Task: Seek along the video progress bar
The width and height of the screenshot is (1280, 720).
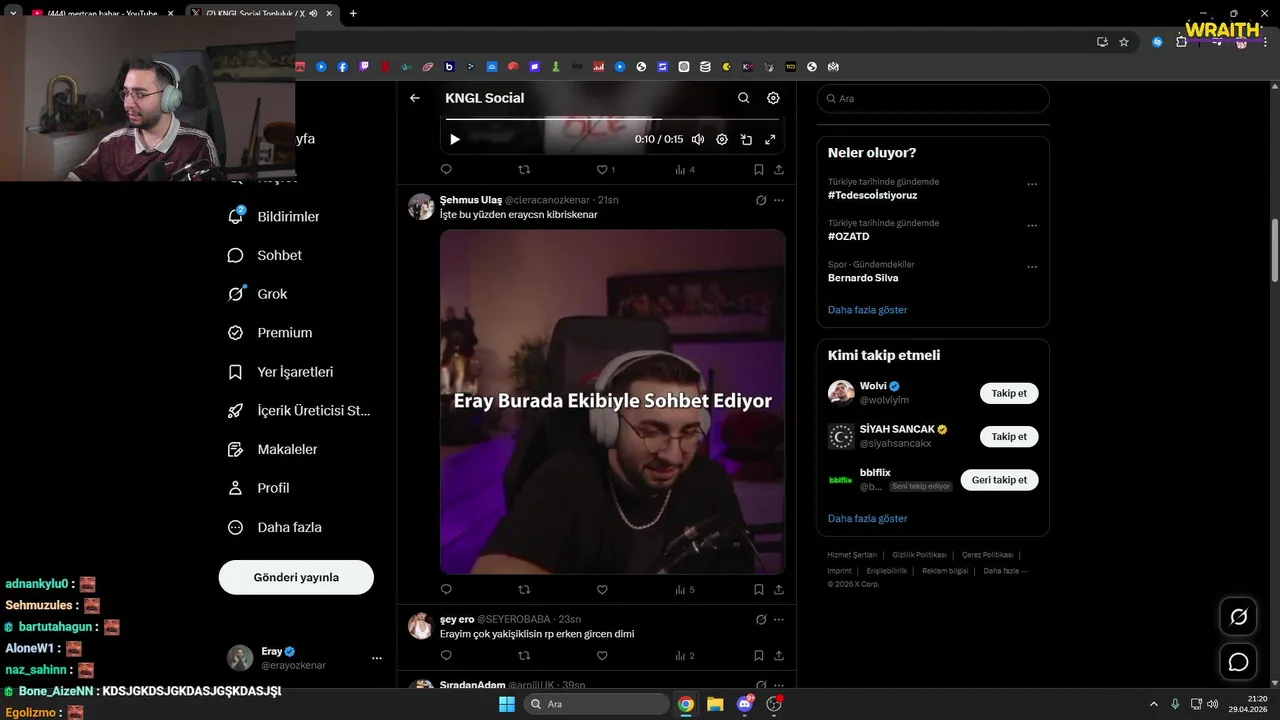Action: [x=612, y=119]
